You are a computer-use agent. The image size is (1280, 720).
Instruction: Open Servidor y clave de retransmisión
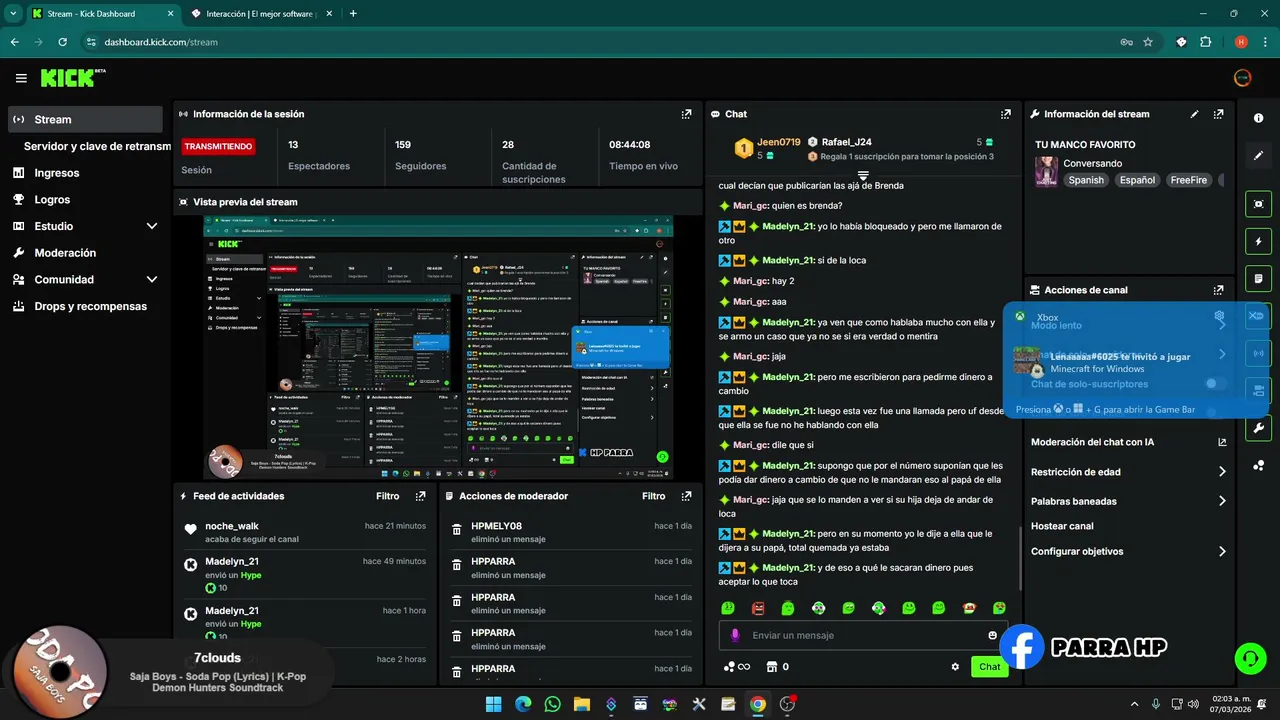(x=97, y=146)
